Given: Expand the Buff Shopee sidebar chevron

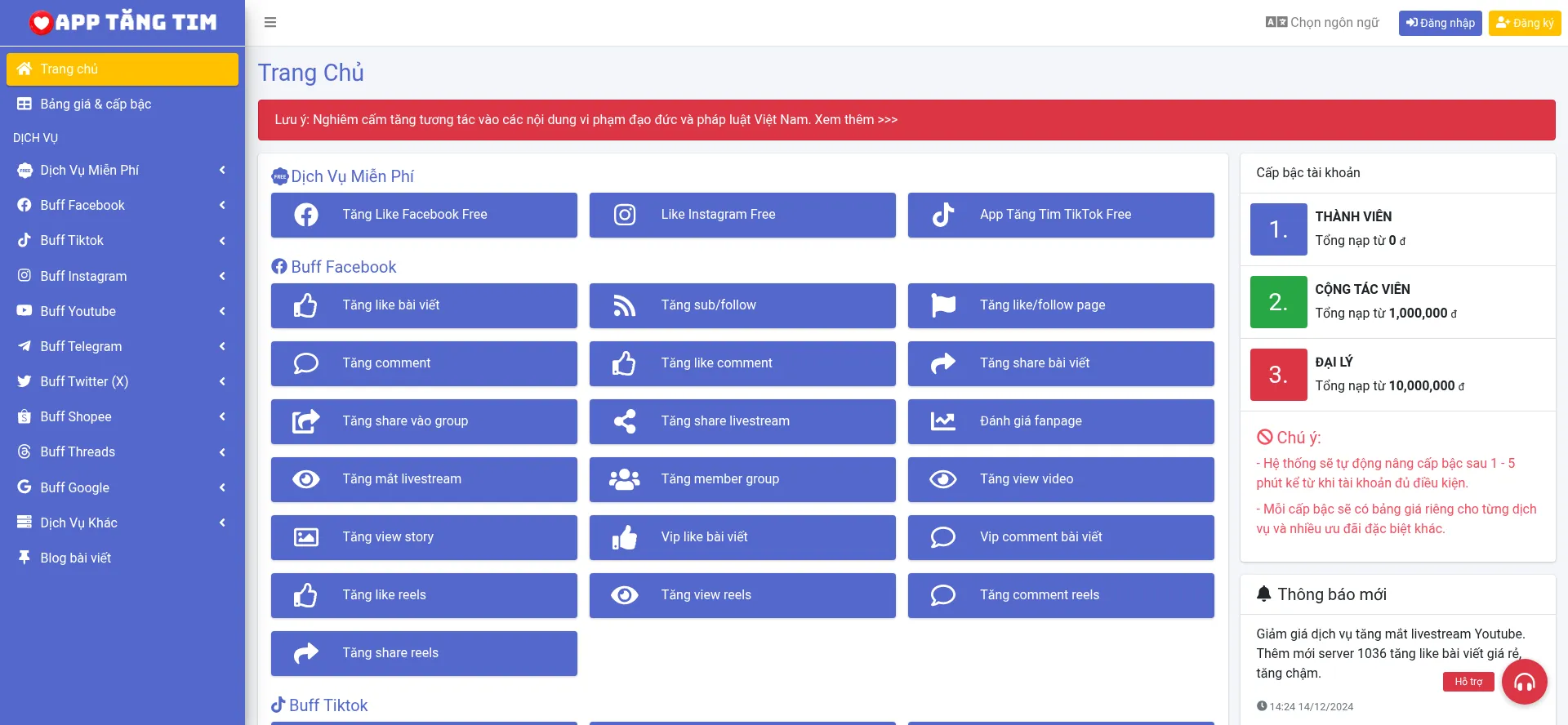Looking at the screenshot, I should tap(222, 416).
